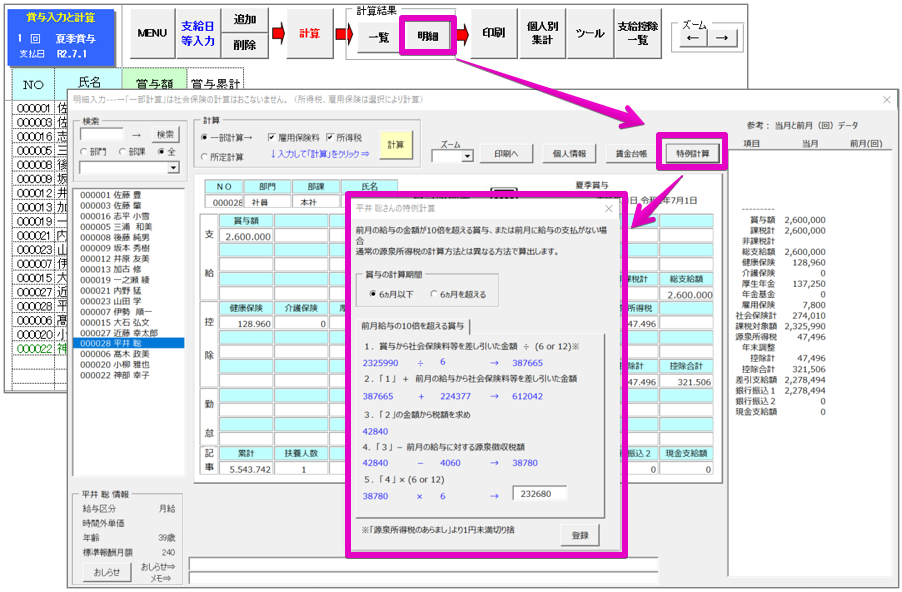
Task: Open MENU in the bonus input window
Action: [x=152, y=33]
